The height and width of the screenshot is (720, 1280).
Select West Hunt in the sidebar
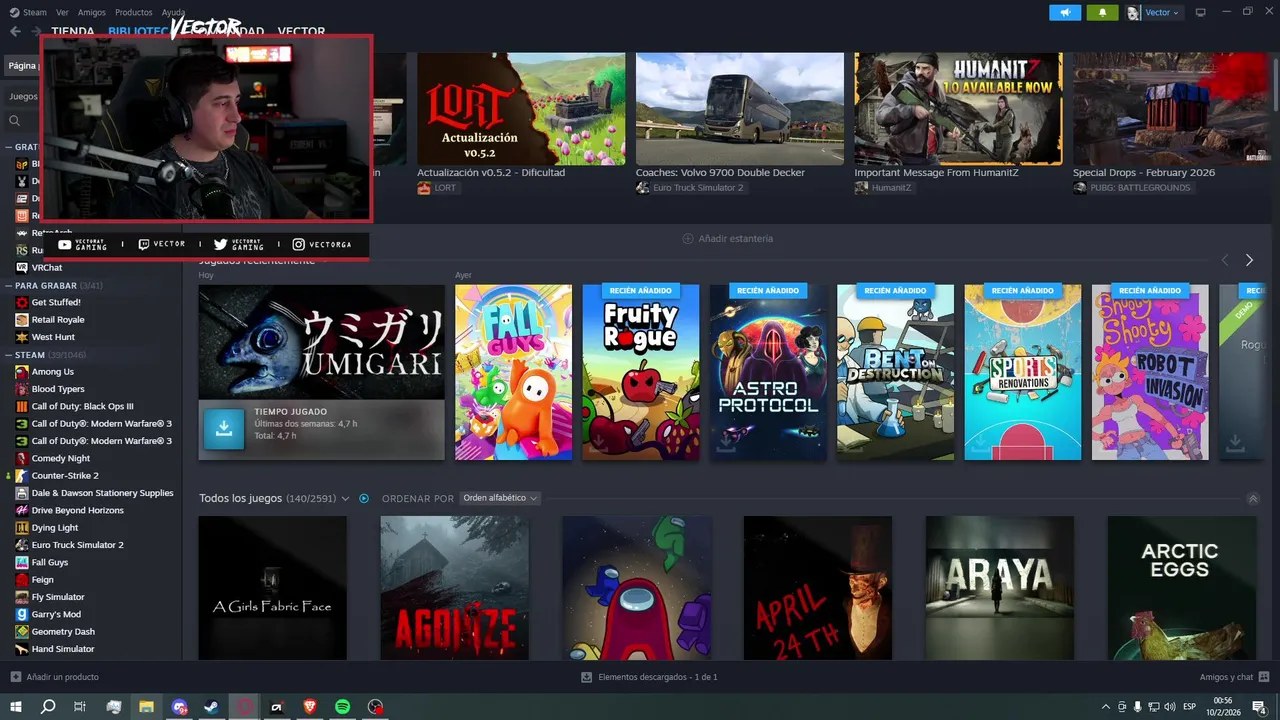coord(52,337)
